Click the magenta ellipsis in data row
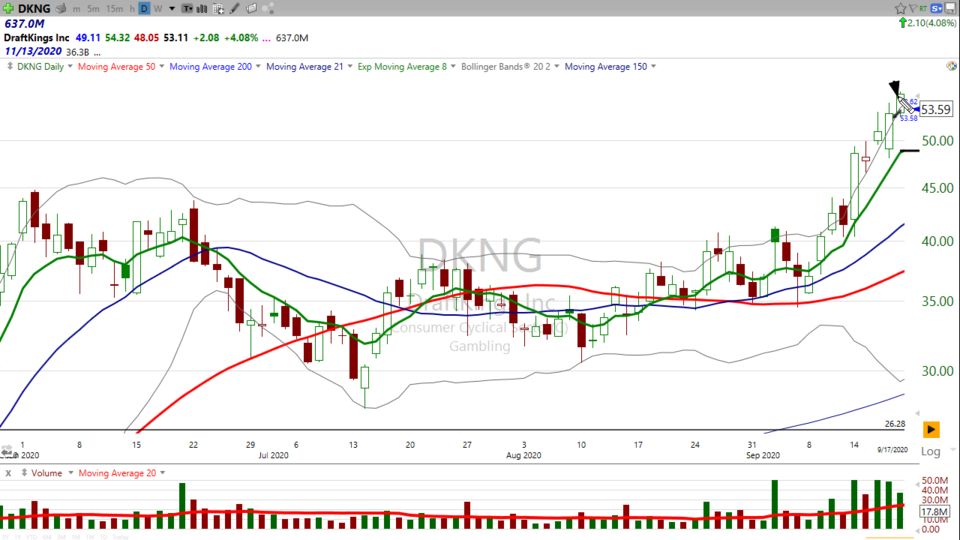This screenshot has height=540, width=960. (x=266, y=38)
